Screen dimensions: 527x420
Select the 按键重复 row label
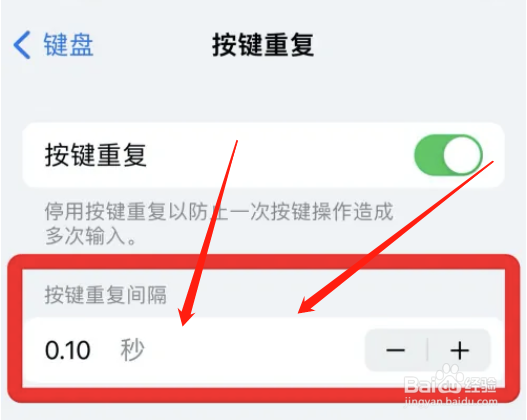[x=96, y=155]
